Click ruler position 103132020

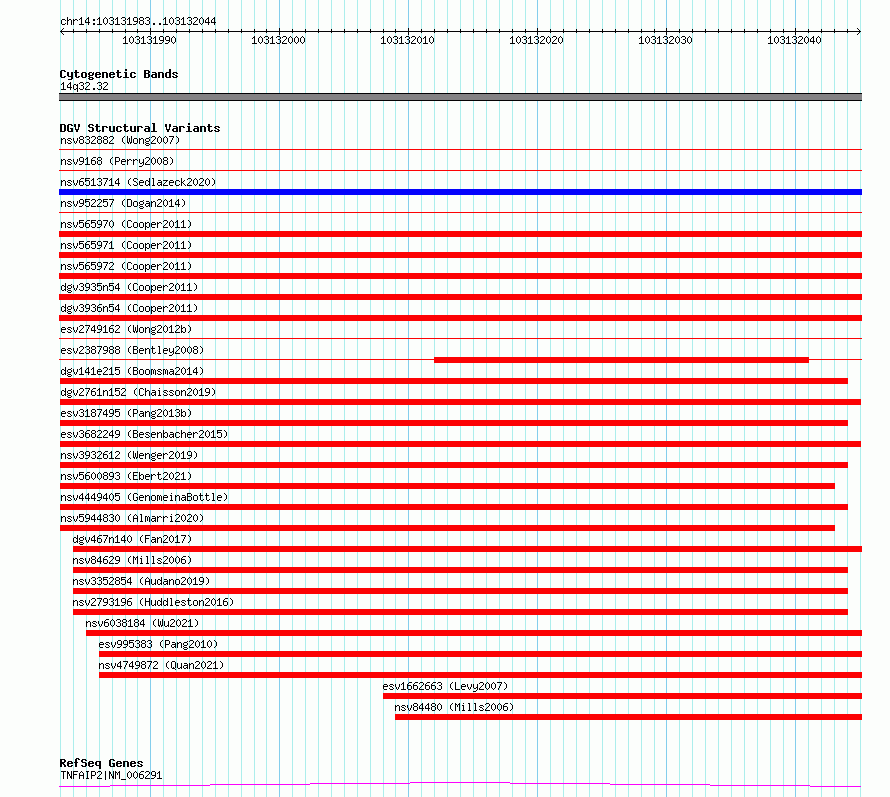point(536,40)
